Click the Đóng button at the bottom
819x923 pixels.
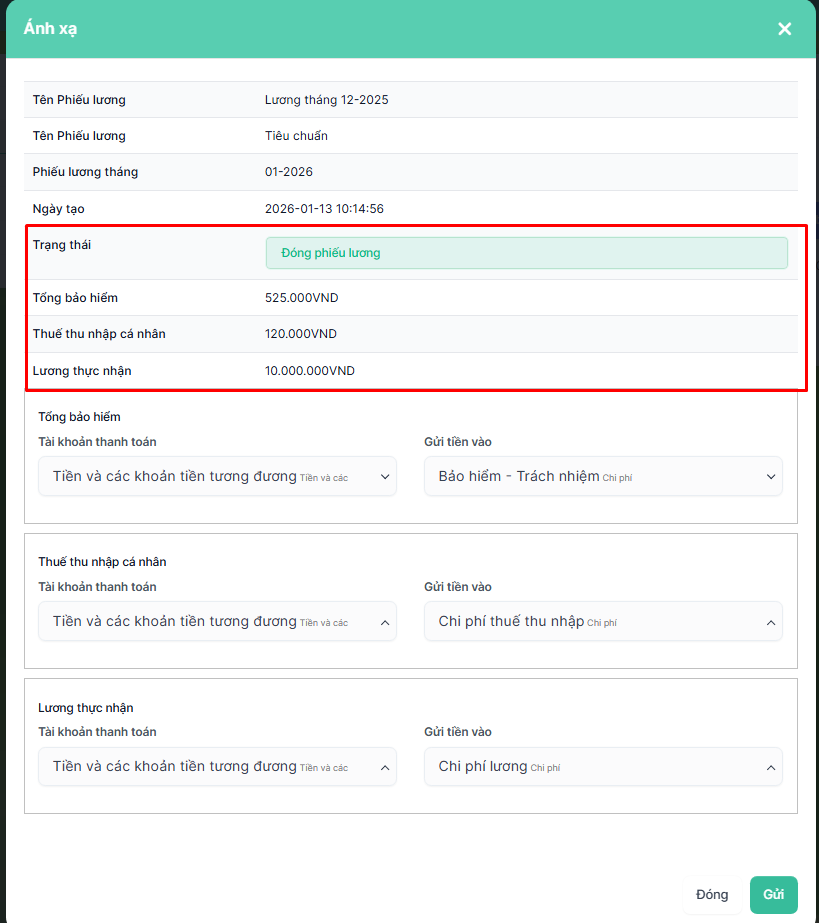tap(712, 895)
